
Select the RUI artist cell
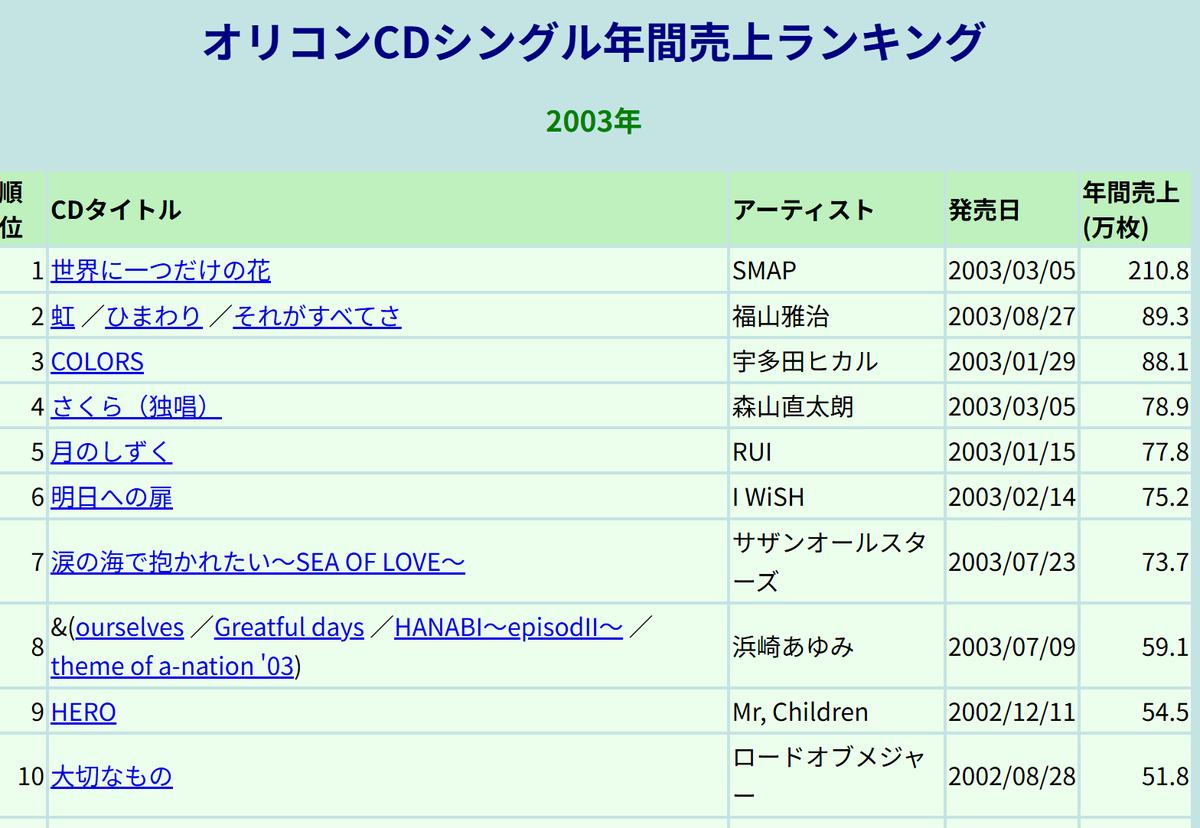tap(837, 451)
